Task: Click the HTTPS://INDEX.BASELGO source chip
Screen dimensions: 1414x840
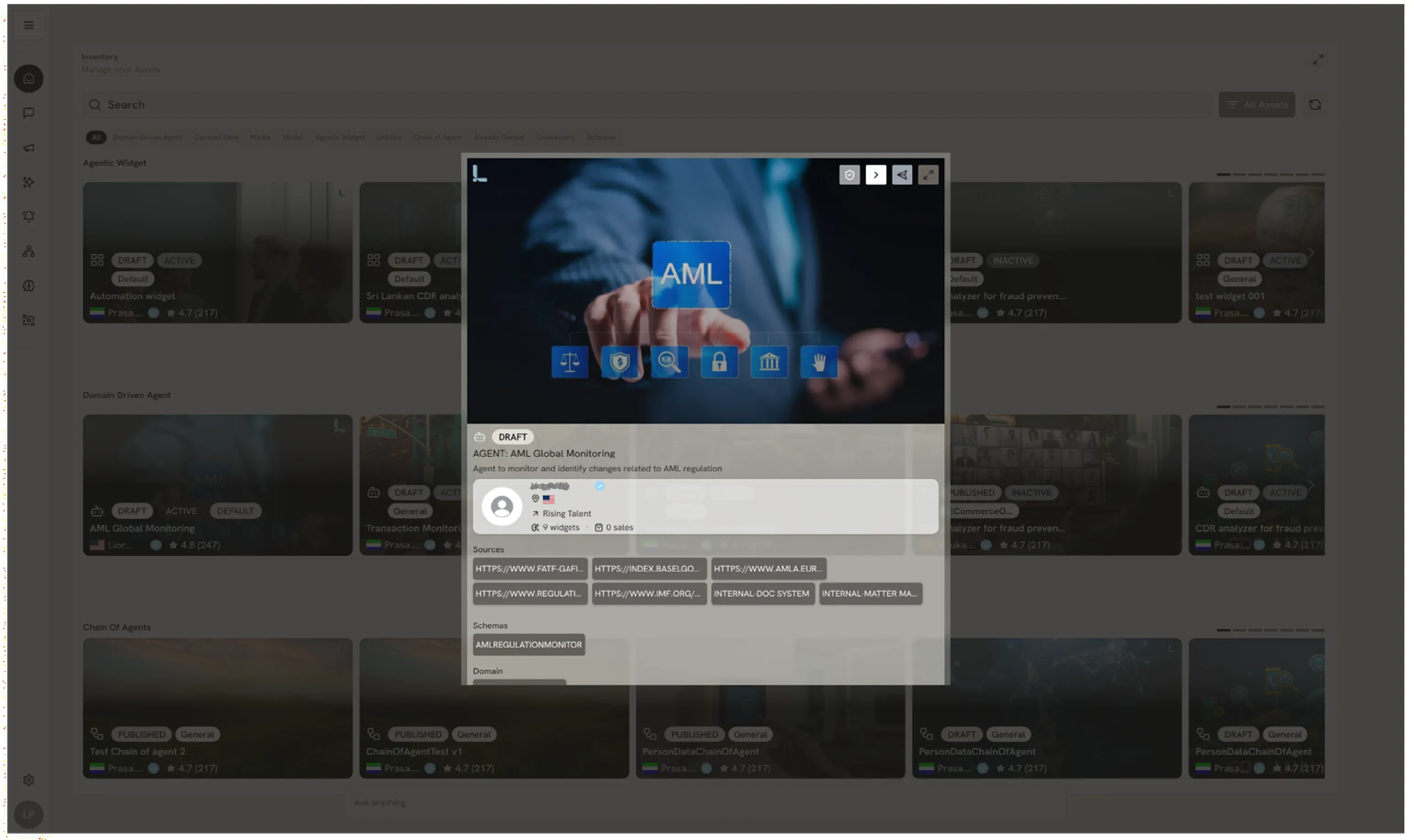Action: [x=649, y=568]
